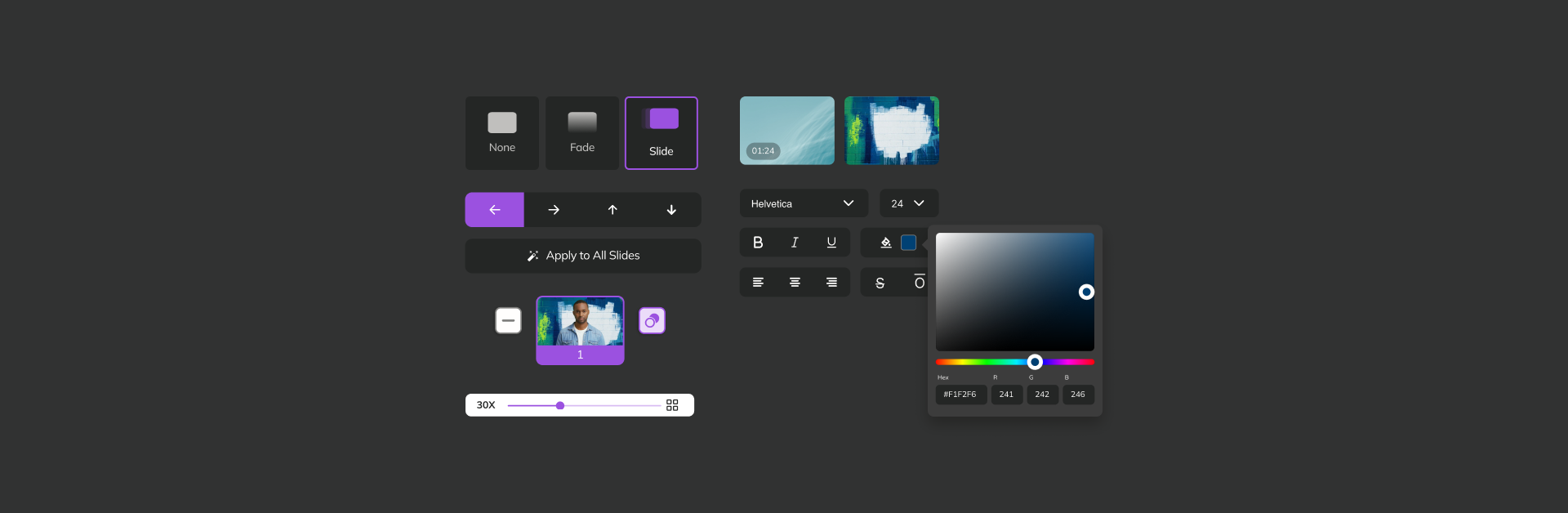
Task: Toggle overline formatting
Action: [x=920, y=282]
